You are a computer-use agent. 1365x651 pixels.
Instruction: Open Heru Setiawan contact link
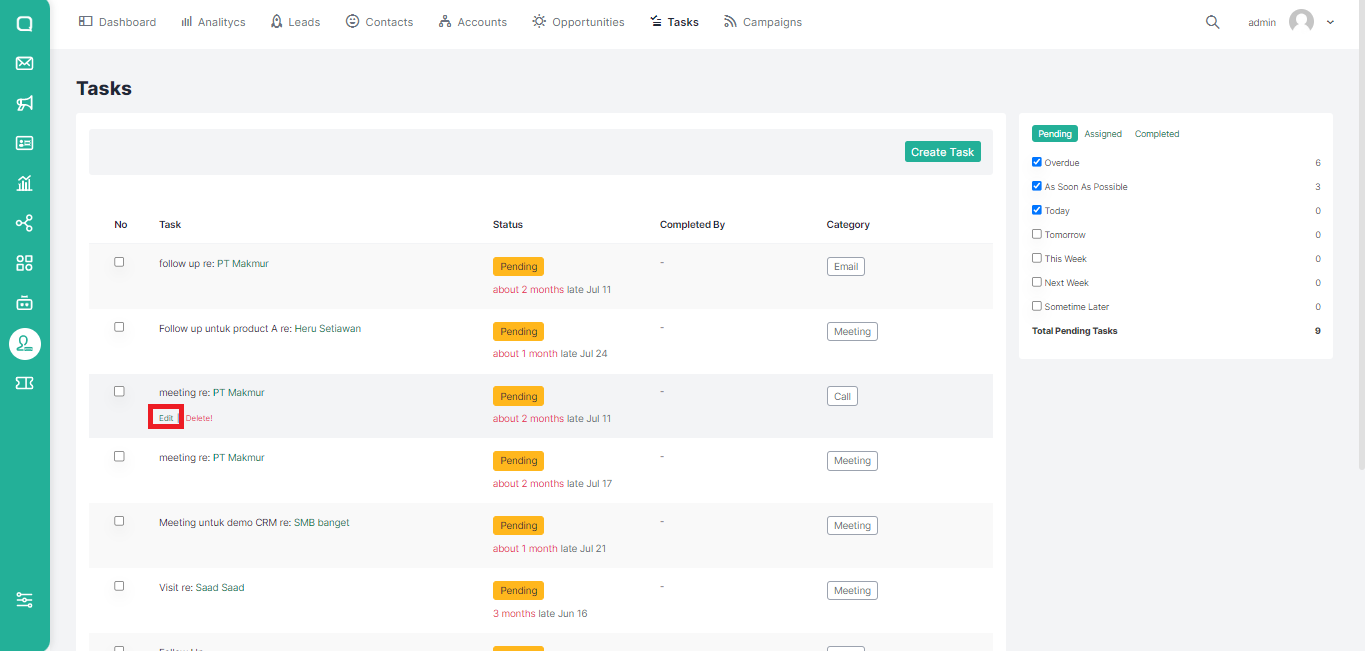(x=327, y=328)
